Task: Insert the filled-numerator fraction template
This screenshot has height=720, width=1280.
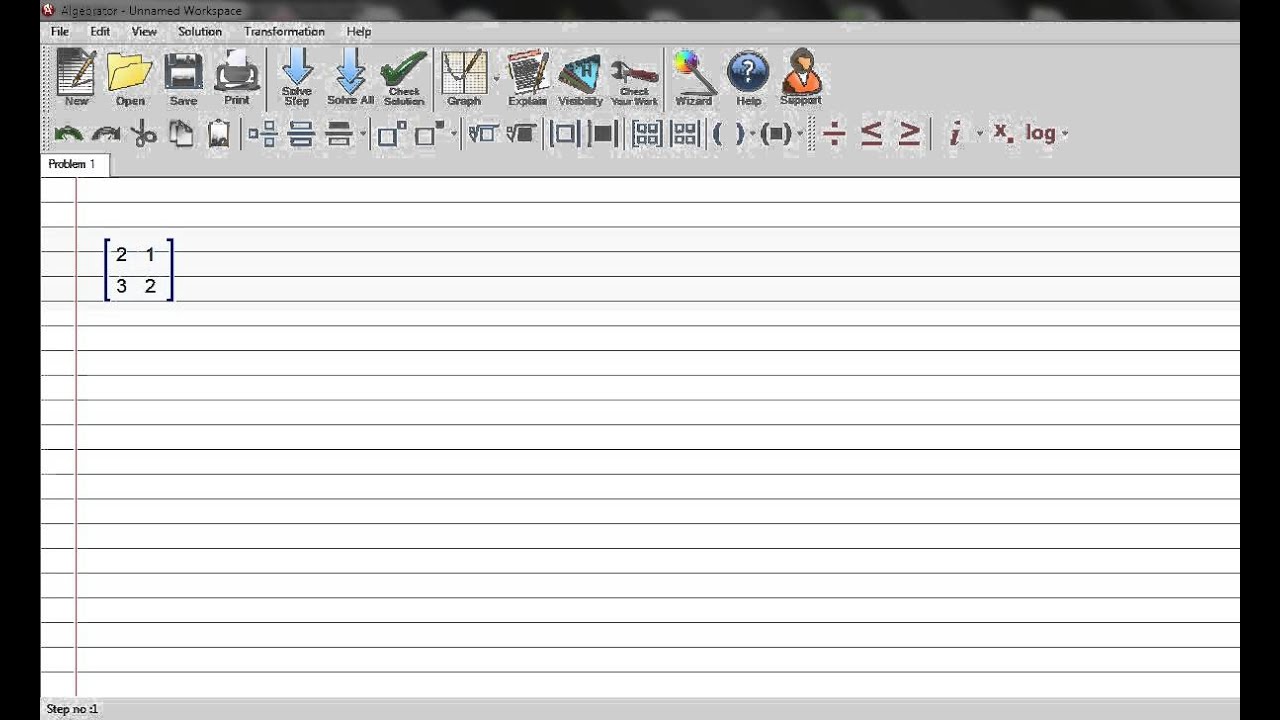Action: tap(340, 133)
